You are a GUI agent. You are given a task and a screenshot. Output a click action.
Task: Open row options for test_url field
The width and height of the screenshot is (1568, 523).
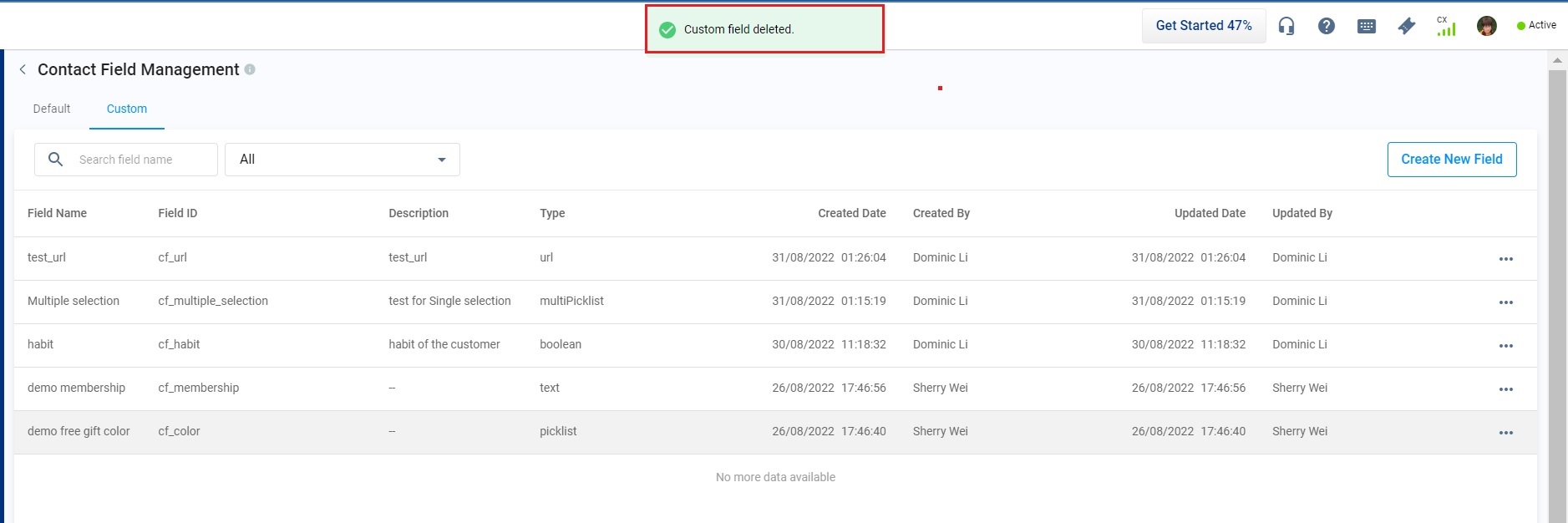point(1505,259)
